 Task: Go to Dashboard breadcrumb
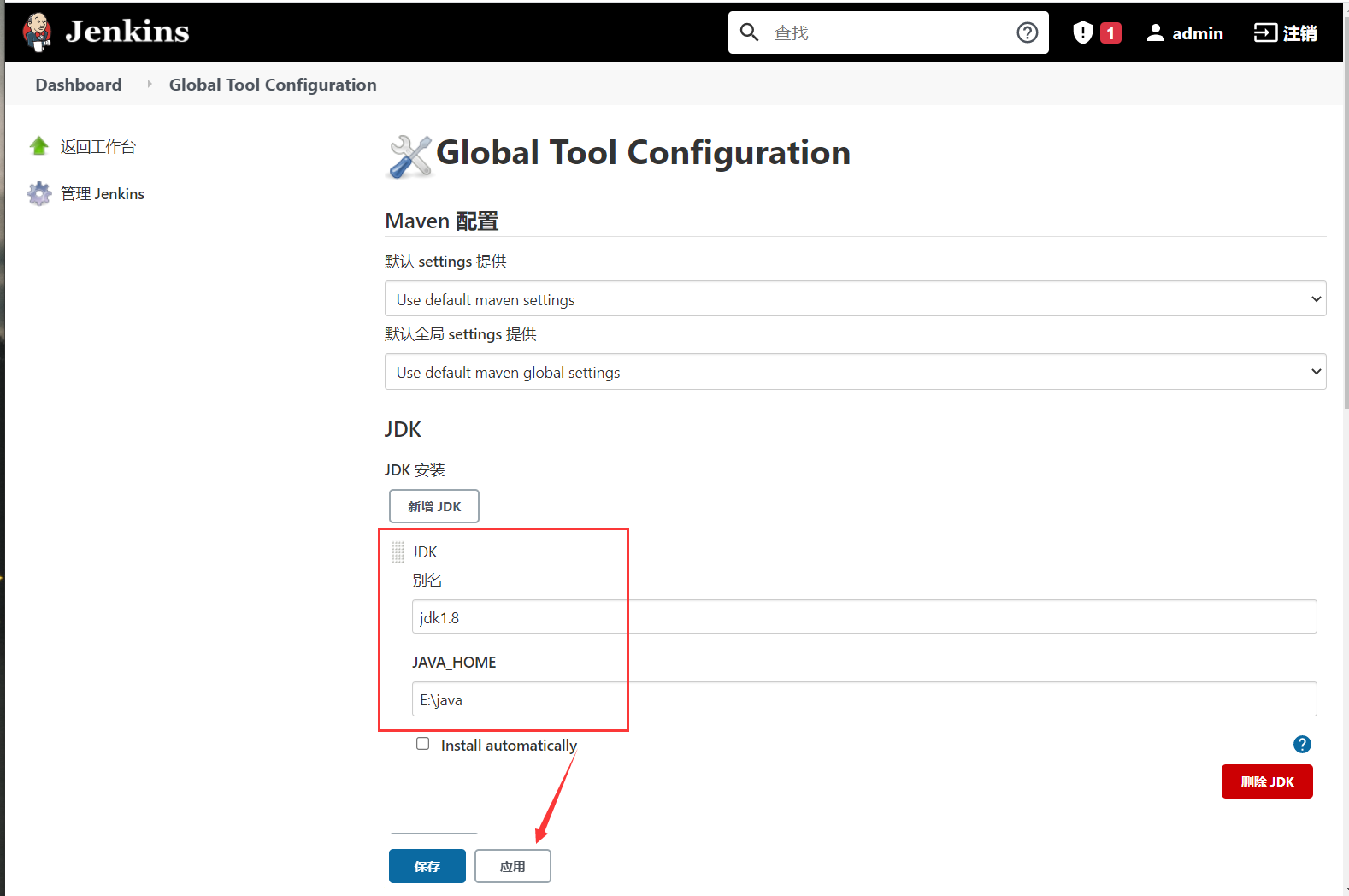tap(79, 85)
